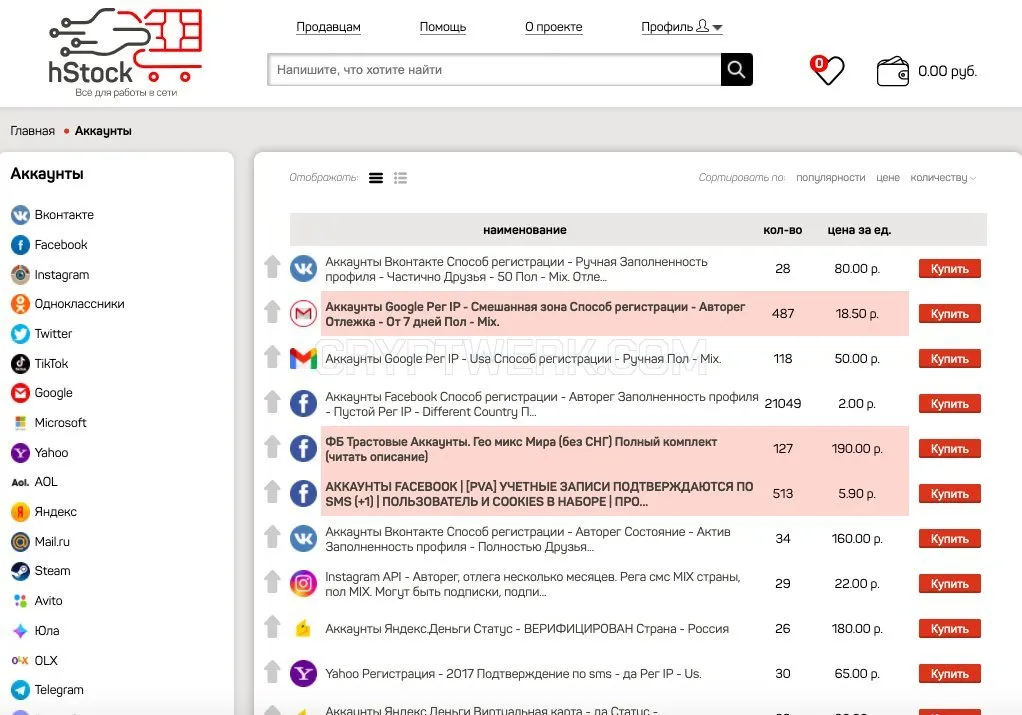
Task: Click the hStock logo
Action: point(125,52)
